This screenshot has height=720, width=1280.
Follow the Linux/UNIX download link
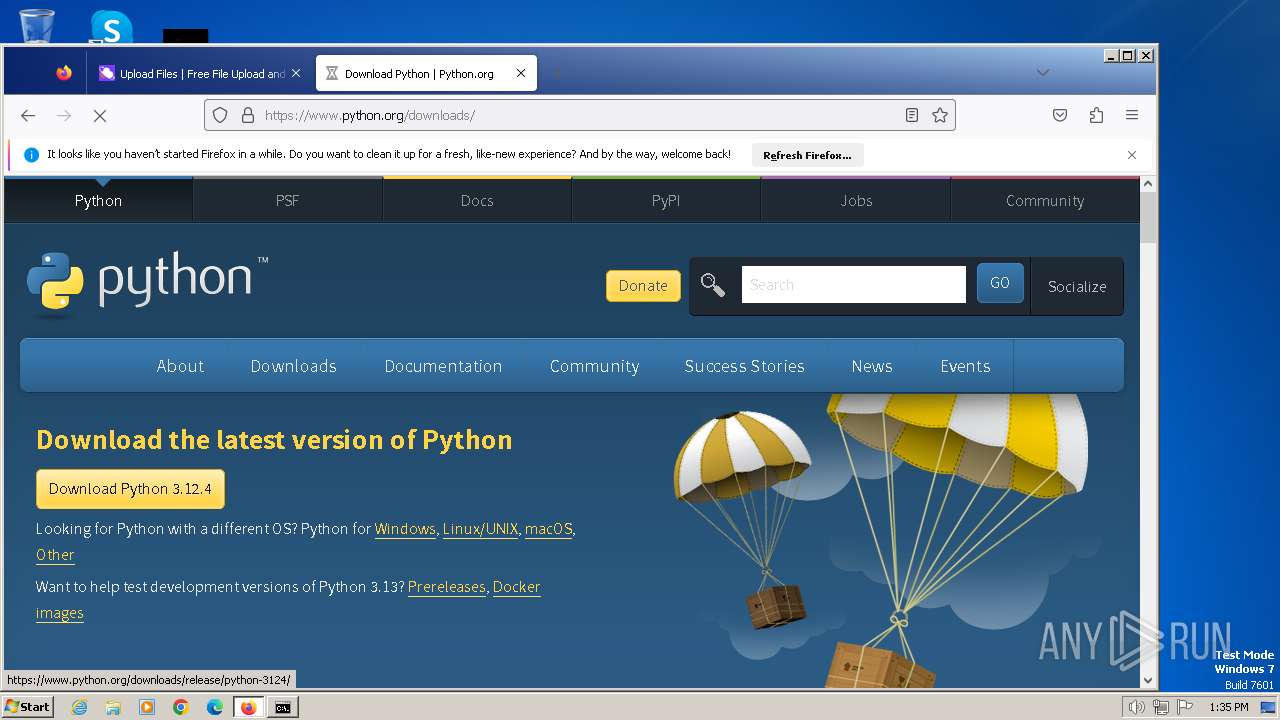pos(480,528)
